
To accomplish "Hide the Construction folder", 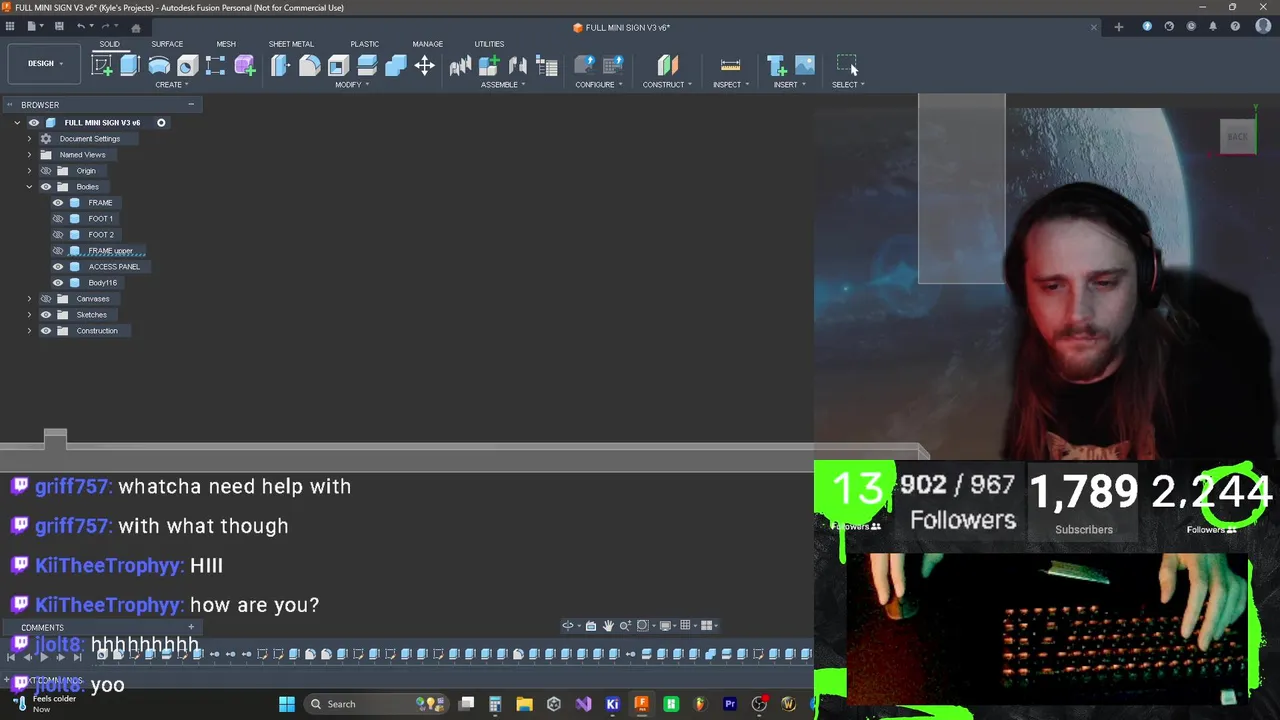I will 46,331.
